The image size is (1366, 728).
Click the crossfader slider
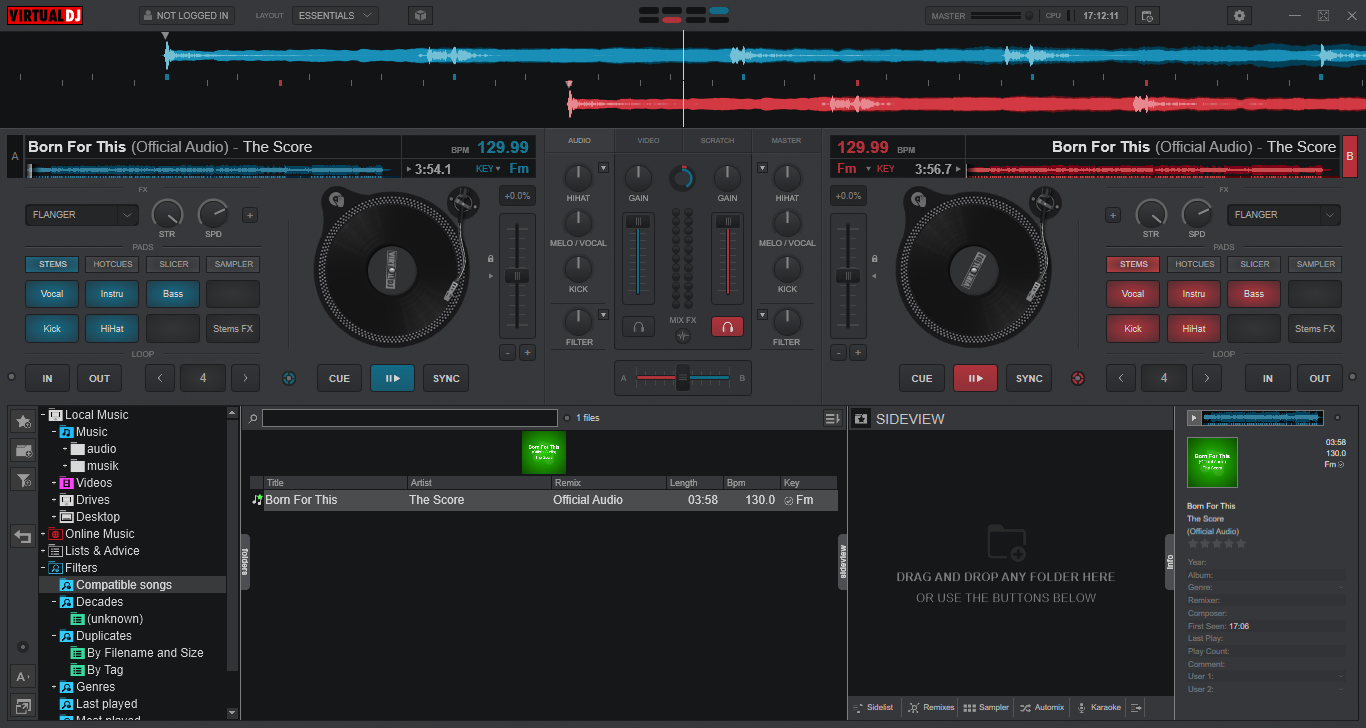point(683,378)
